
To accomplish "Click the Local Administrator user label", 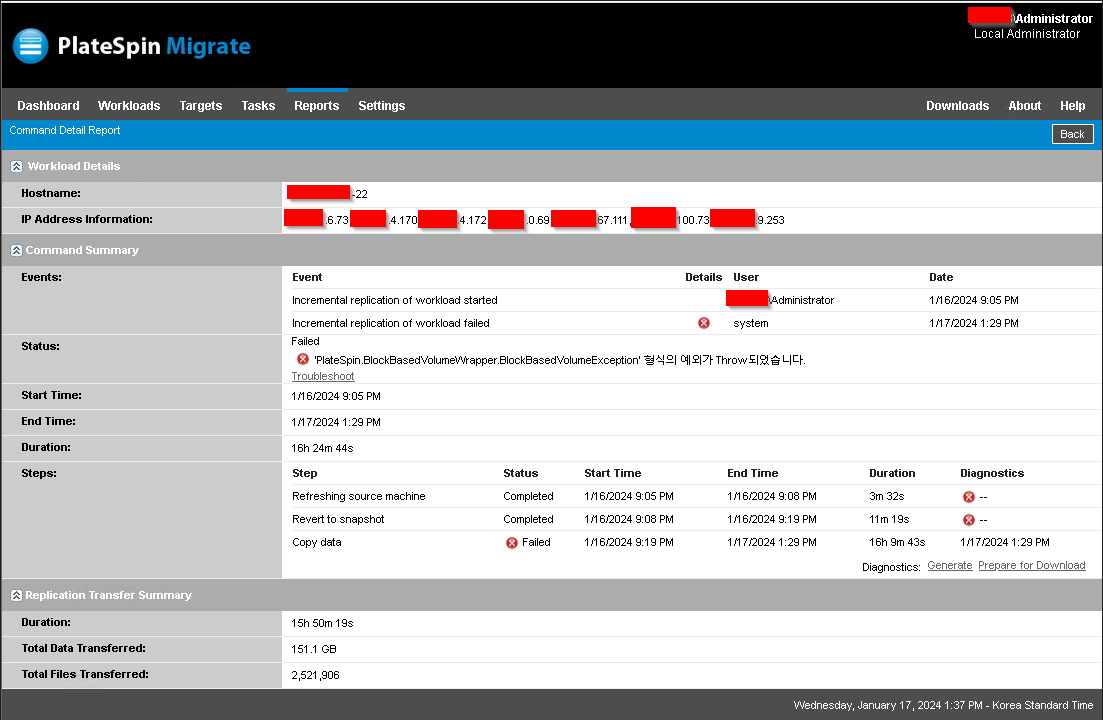I will (1026, 34).
